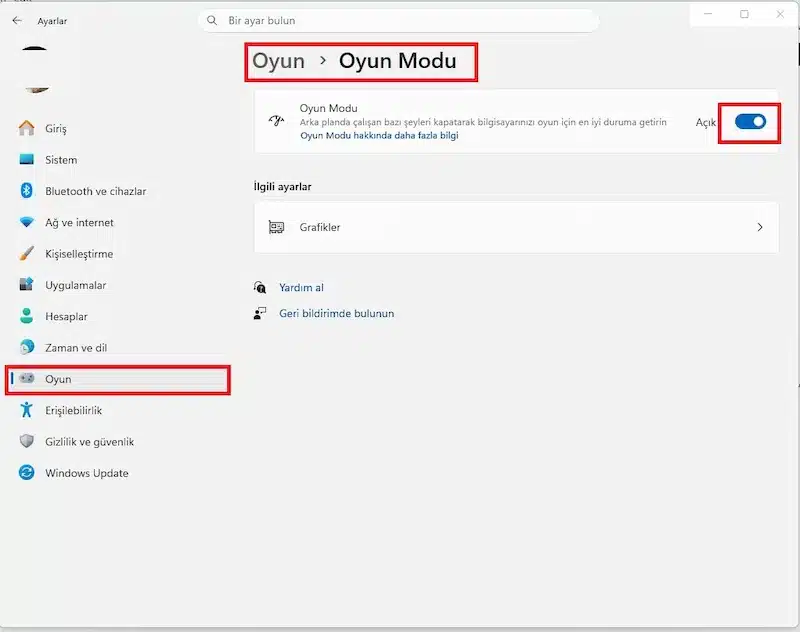Click the Oyun Modu description text
Screen dimensions: 800x632
click(x=483, y=122)
